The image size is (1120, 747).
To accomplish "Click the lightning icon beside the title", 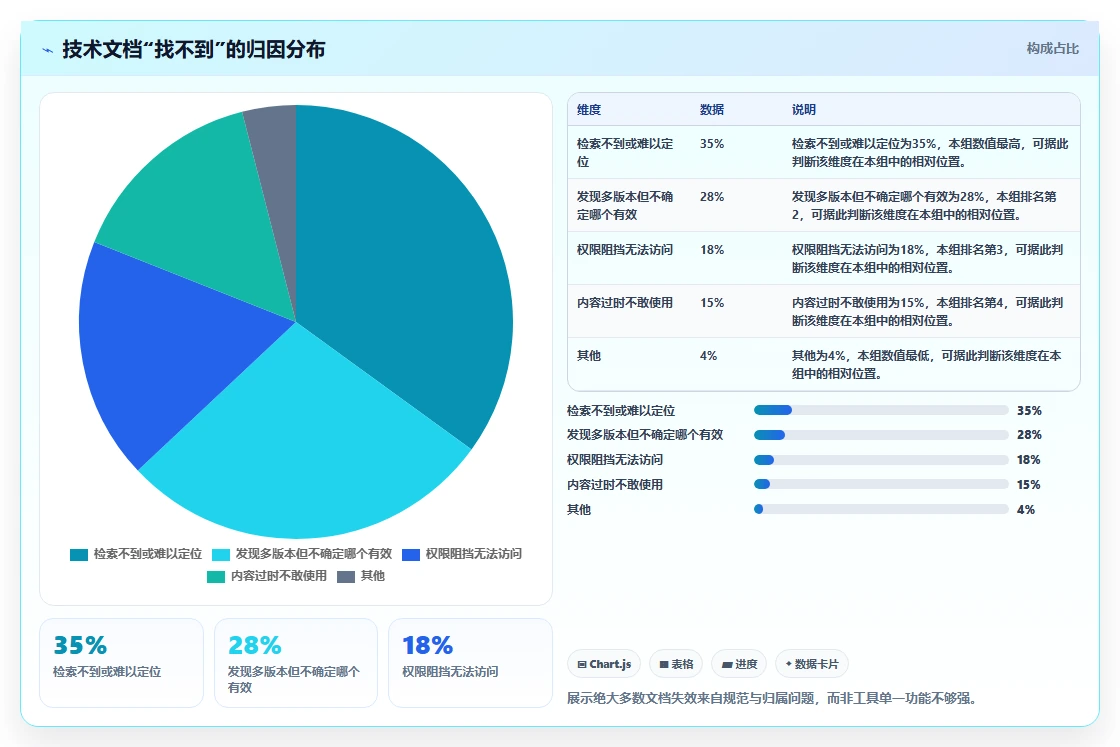I will [x=48, y=50].
